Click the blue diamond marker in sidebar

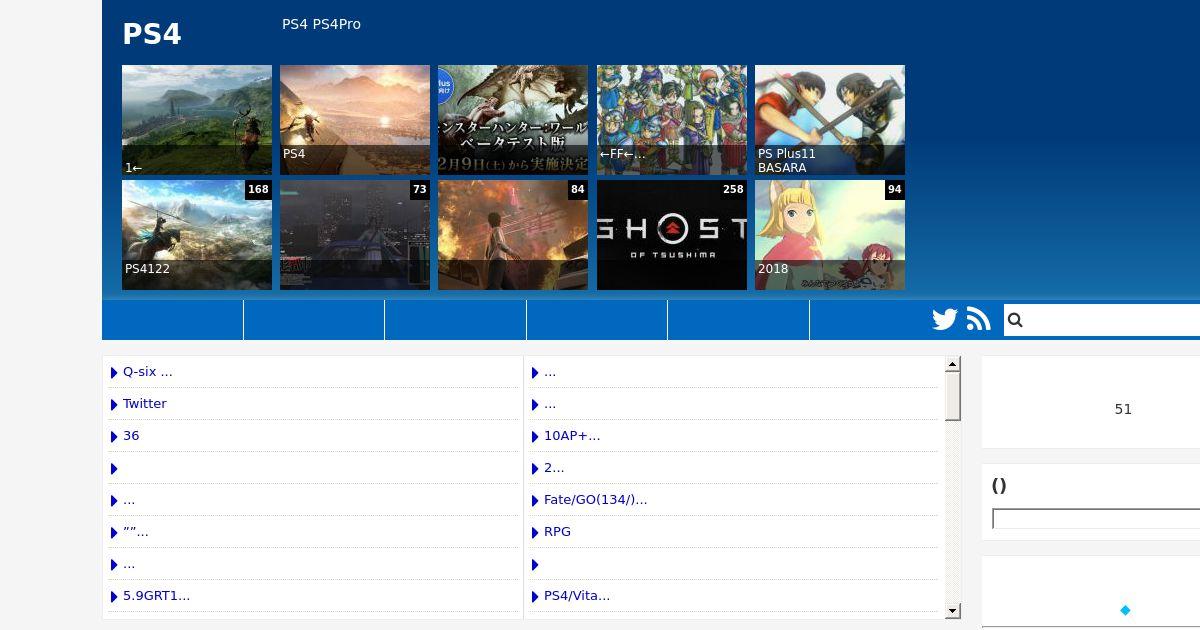[1125, 610]
